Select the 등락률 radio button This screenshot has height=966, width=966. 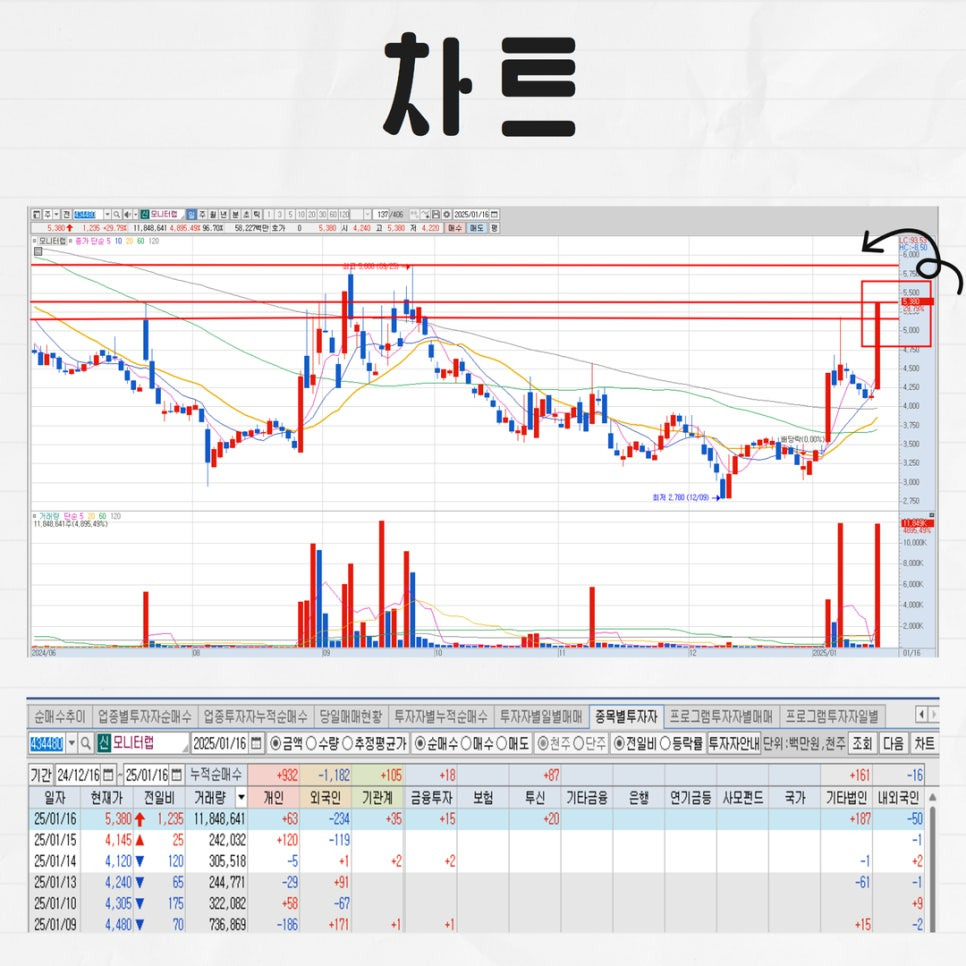point(665,744)
